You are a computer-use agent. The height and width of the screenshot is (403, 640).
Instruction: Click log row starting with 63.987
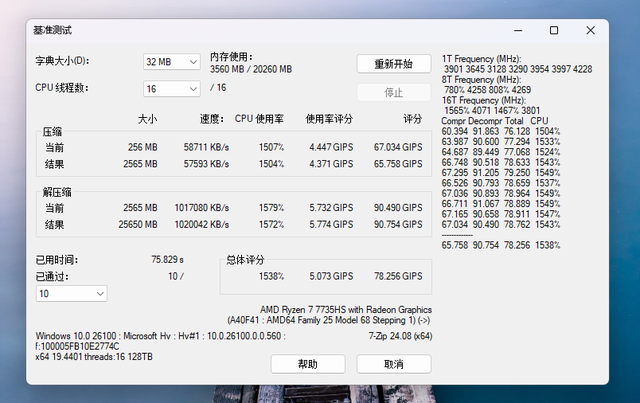pos(501,142)
